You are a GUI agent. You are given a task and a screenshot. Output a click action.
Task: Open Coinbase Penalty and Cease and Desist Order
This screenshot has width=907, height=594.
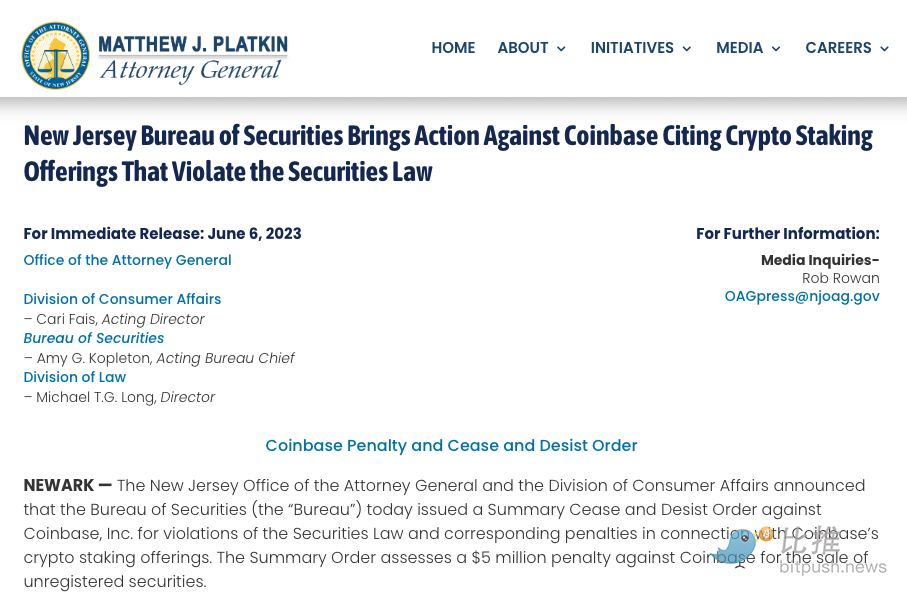point(451,445)
